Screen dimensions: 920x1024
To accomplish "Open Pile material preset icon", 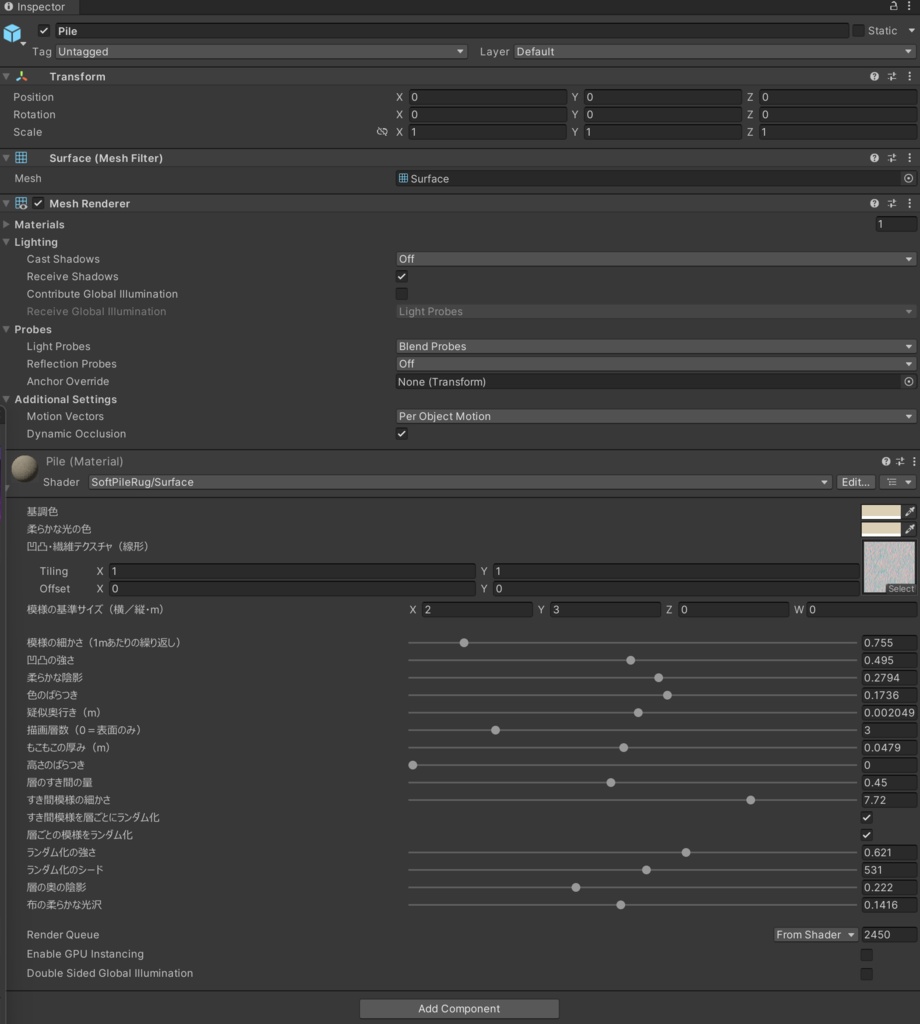I will pyautogui.click(x=900, y=461).
